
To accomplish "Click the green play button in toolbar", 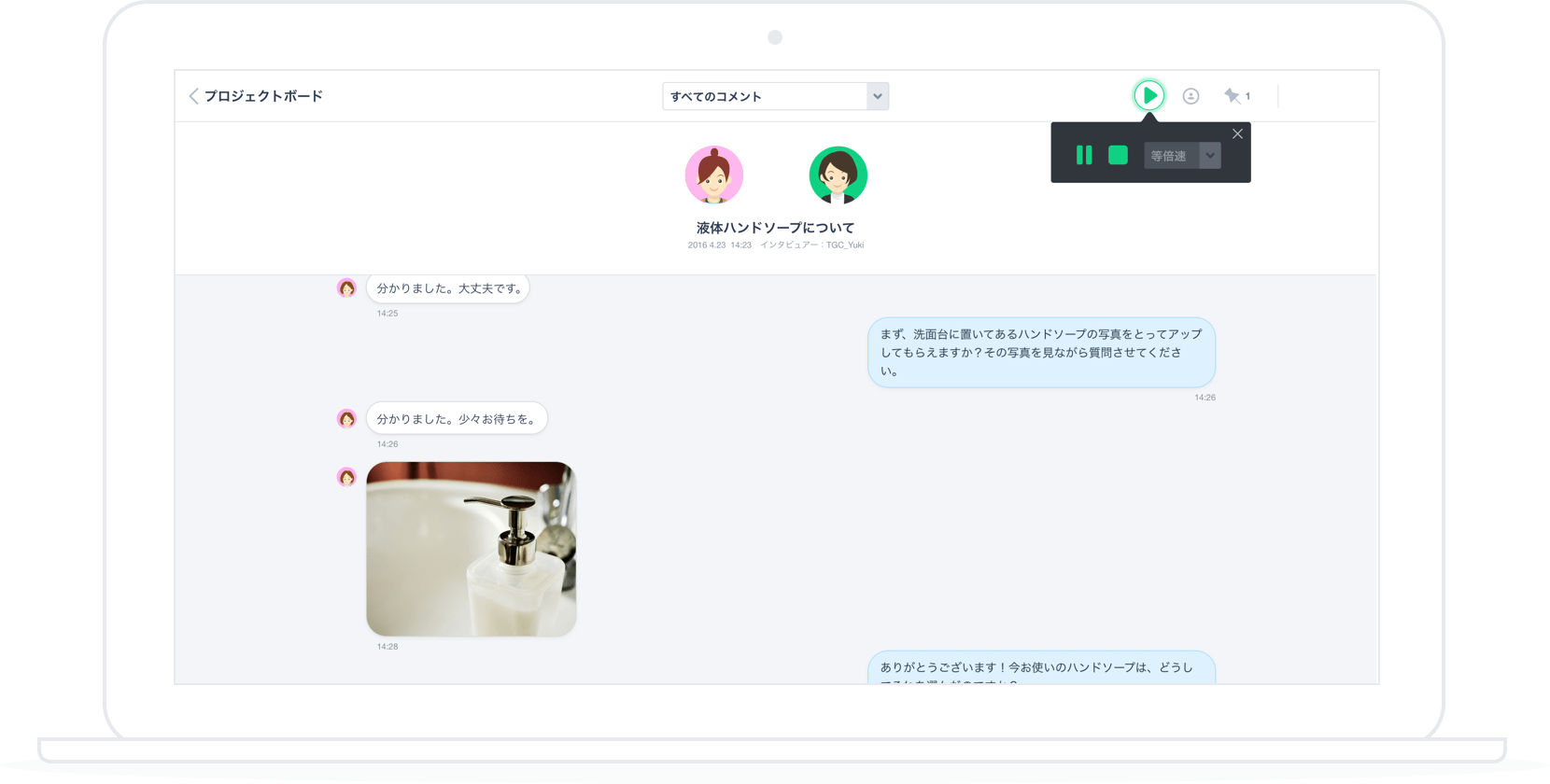I will 1148,95.
